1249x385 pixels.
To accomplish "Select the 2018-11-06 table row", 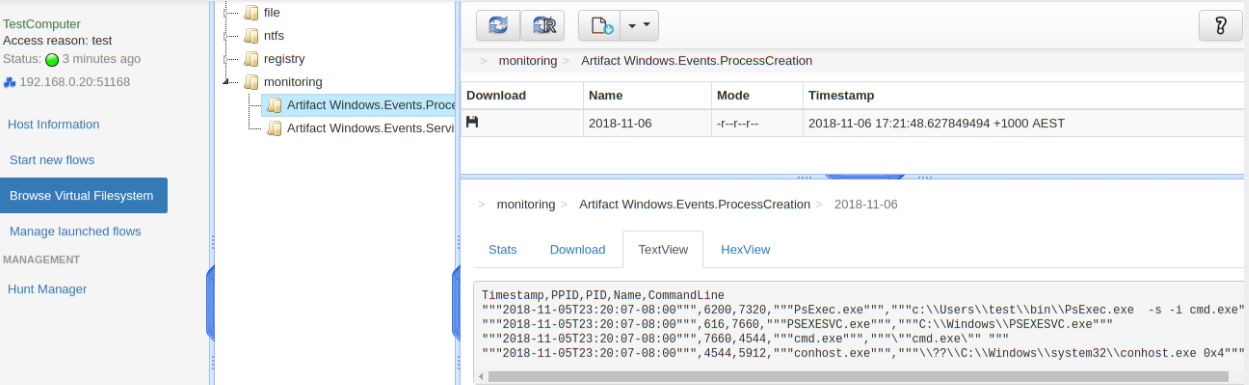I will pos(854,123).
